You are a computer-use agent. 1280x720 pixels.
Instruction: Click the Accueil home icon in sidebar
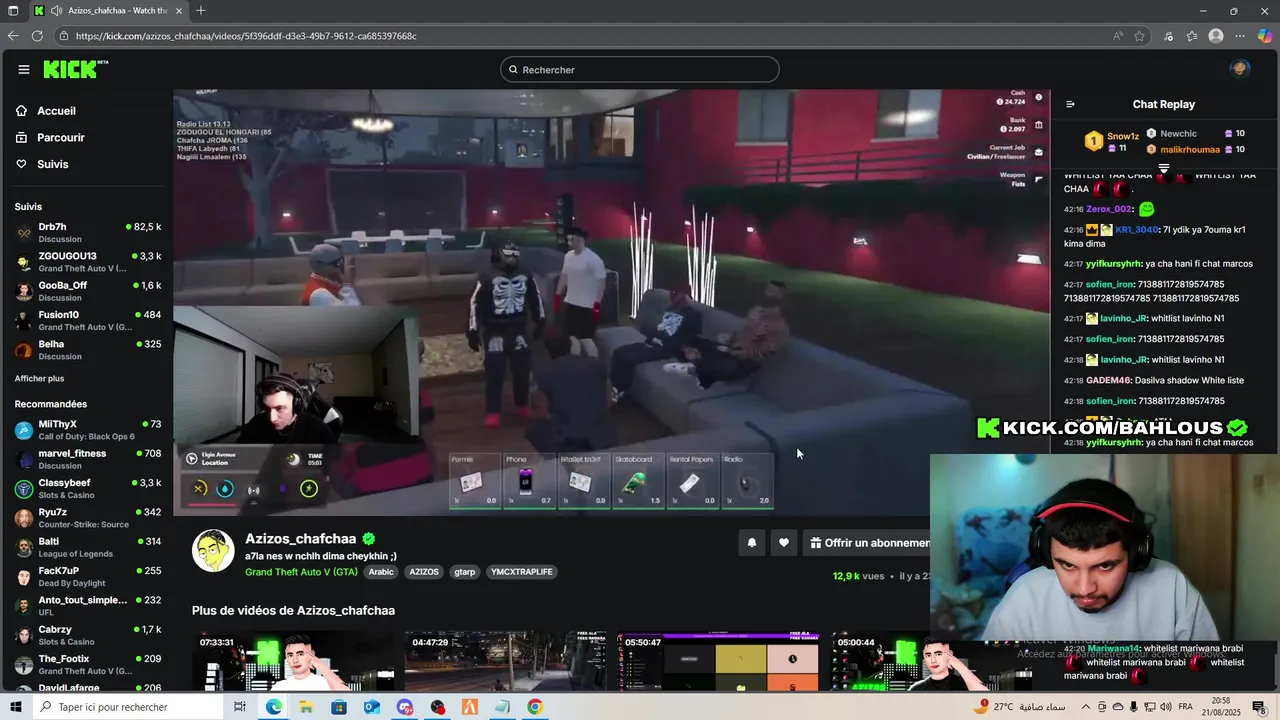(22, 111)
